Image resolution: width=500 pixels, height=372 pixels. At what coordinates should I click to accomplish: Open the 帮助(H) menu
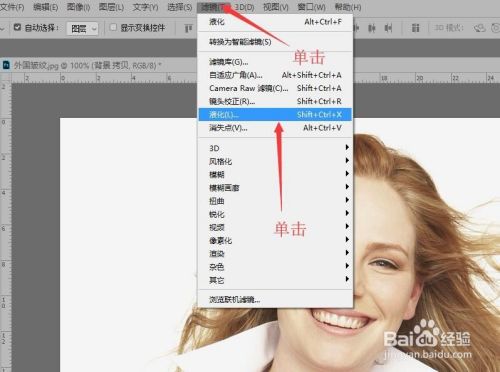[348, 7]
